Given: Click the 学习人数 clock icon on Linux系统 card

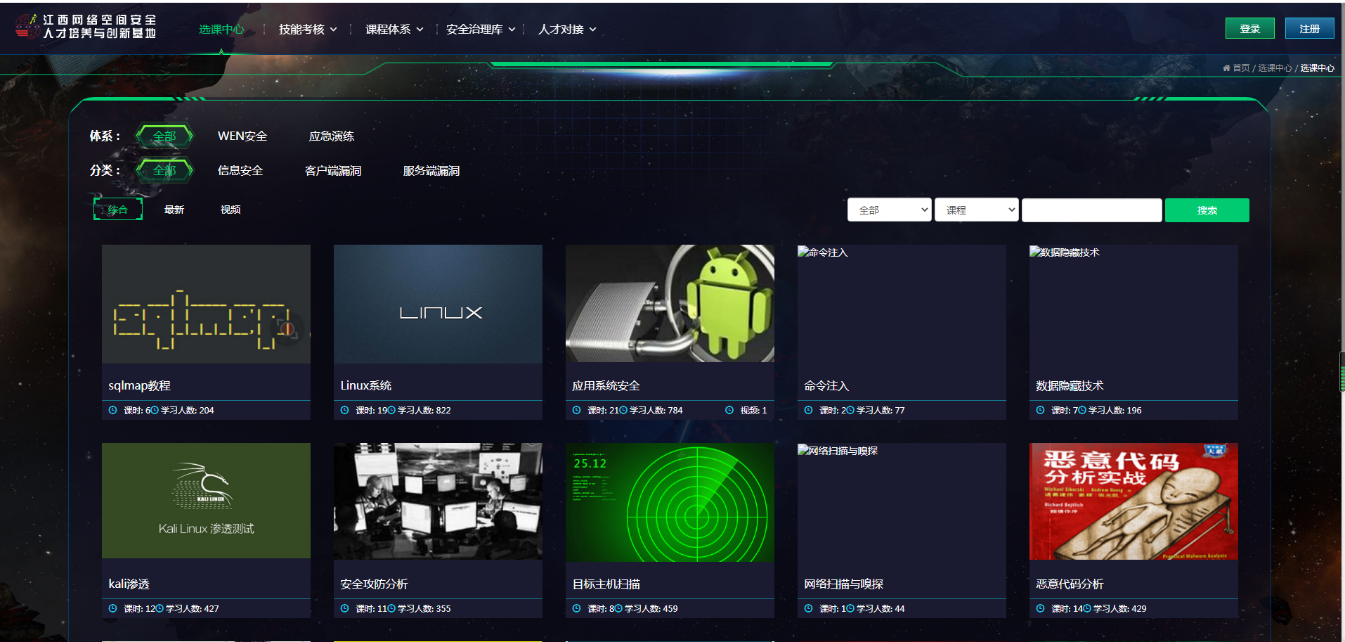Looking at the screenshot, I should pos(392,410).
